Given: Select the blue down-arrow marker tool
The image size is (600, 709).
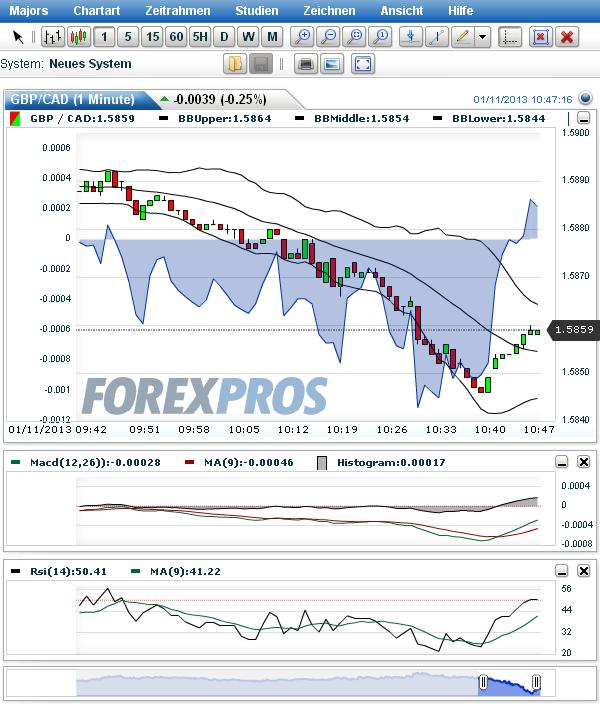Looking at the screenshot, I should point(411,37).
